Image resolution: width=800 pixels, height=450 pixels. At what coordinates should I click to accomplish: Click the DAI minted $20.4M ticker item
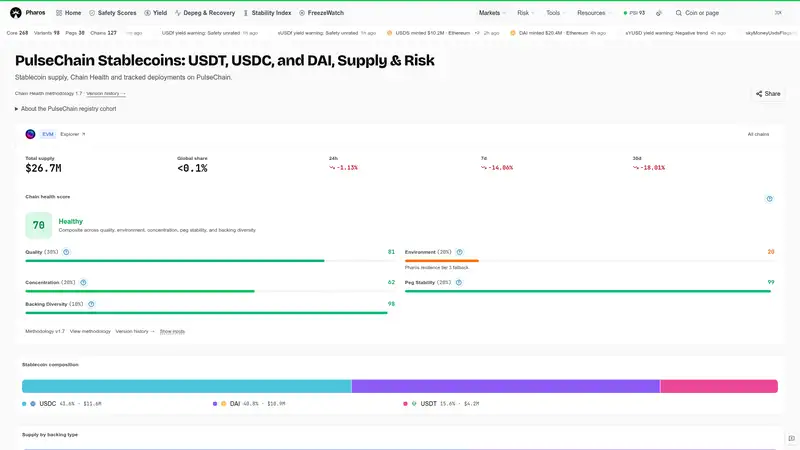(557, 33)
